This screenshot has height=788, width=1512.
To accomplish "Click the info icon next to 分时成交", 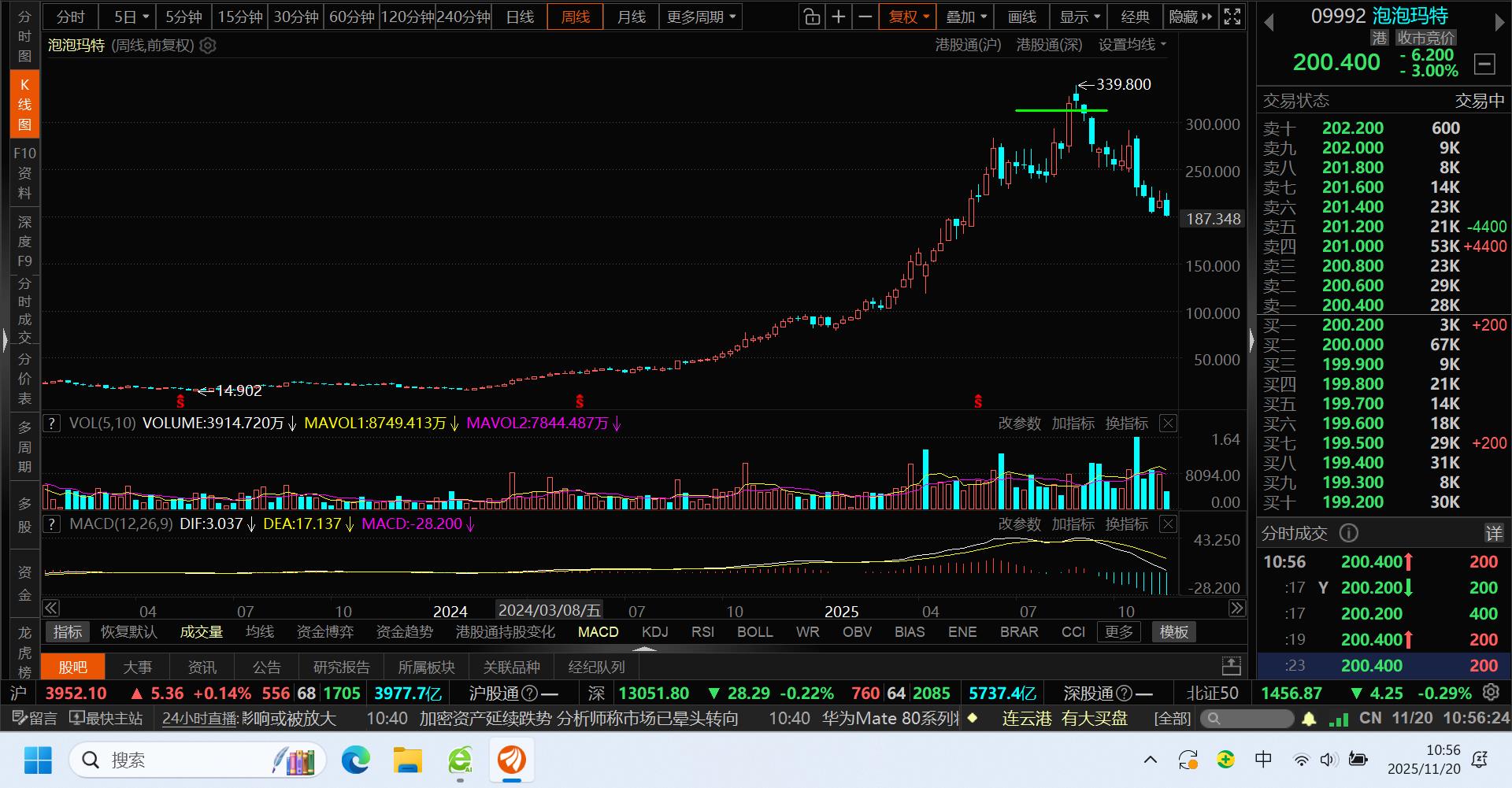I will click(x=1349, y=534).
